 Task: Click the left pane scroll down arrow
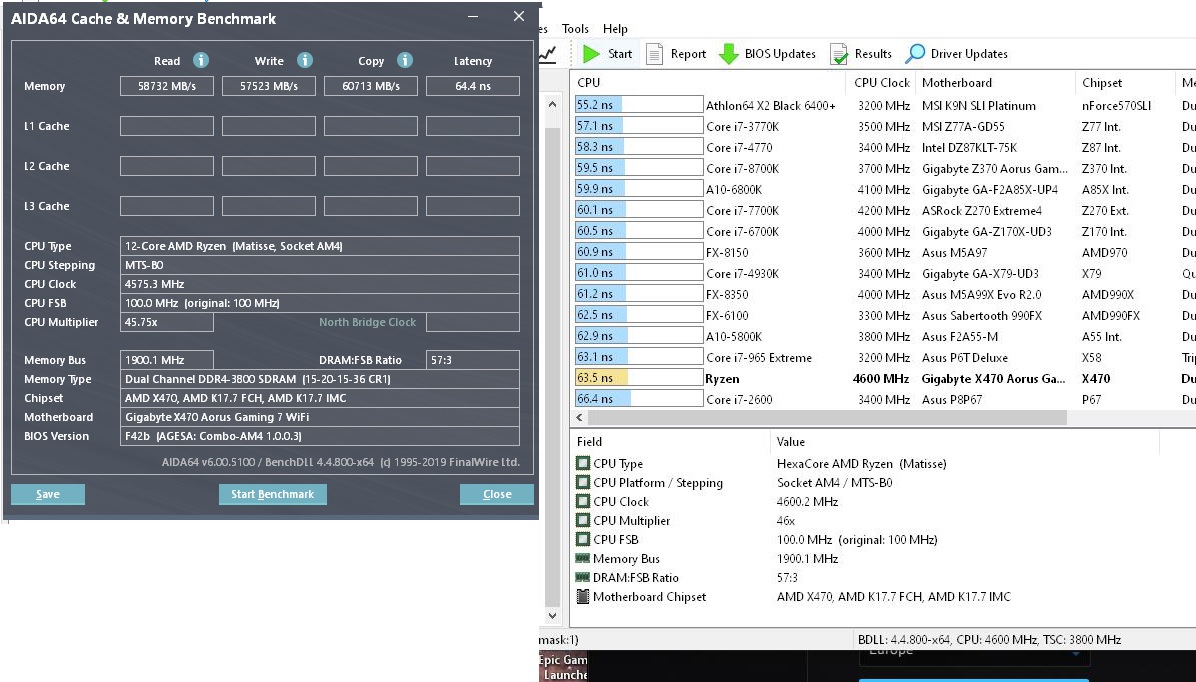(552, 616)
